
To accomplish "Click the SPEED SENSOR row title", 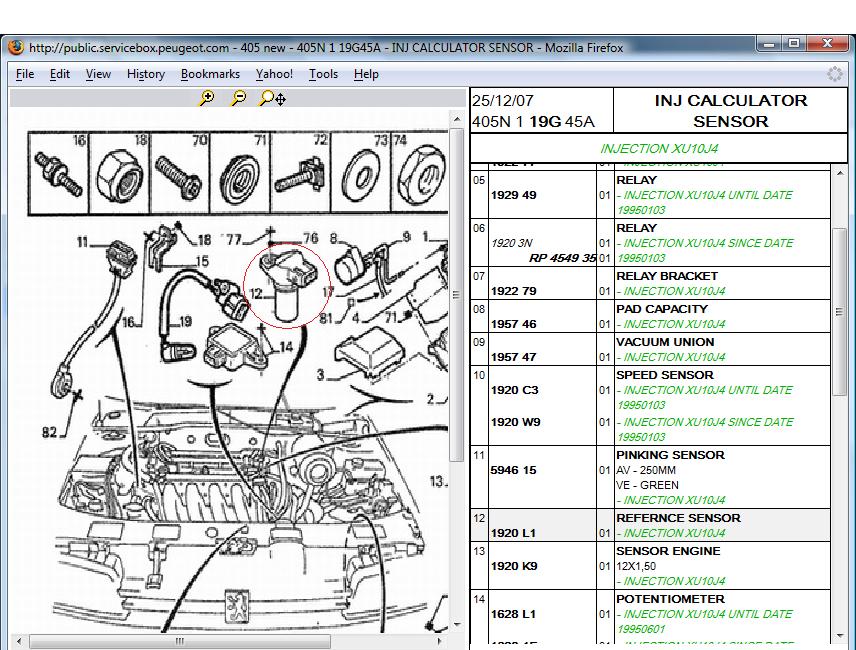I will tap(665, 375).
